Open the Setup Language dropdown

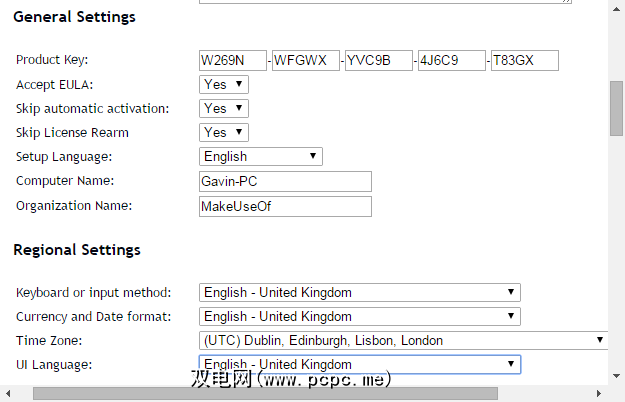click(x=261, y=157)
